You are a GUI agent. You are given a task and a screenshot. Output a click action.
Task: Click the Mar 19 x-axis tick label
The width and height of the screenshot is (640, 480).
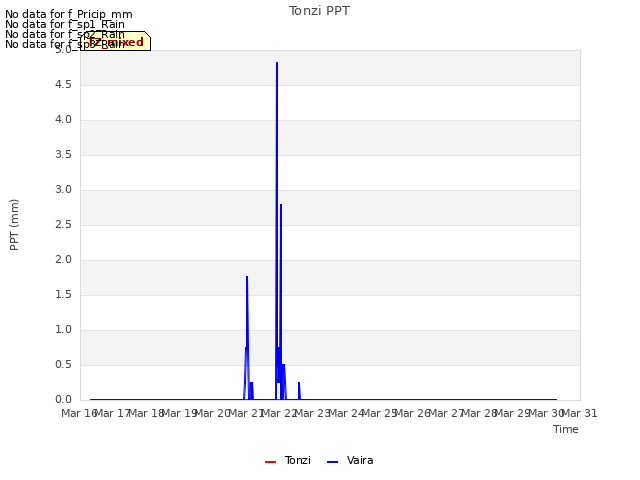180,413
